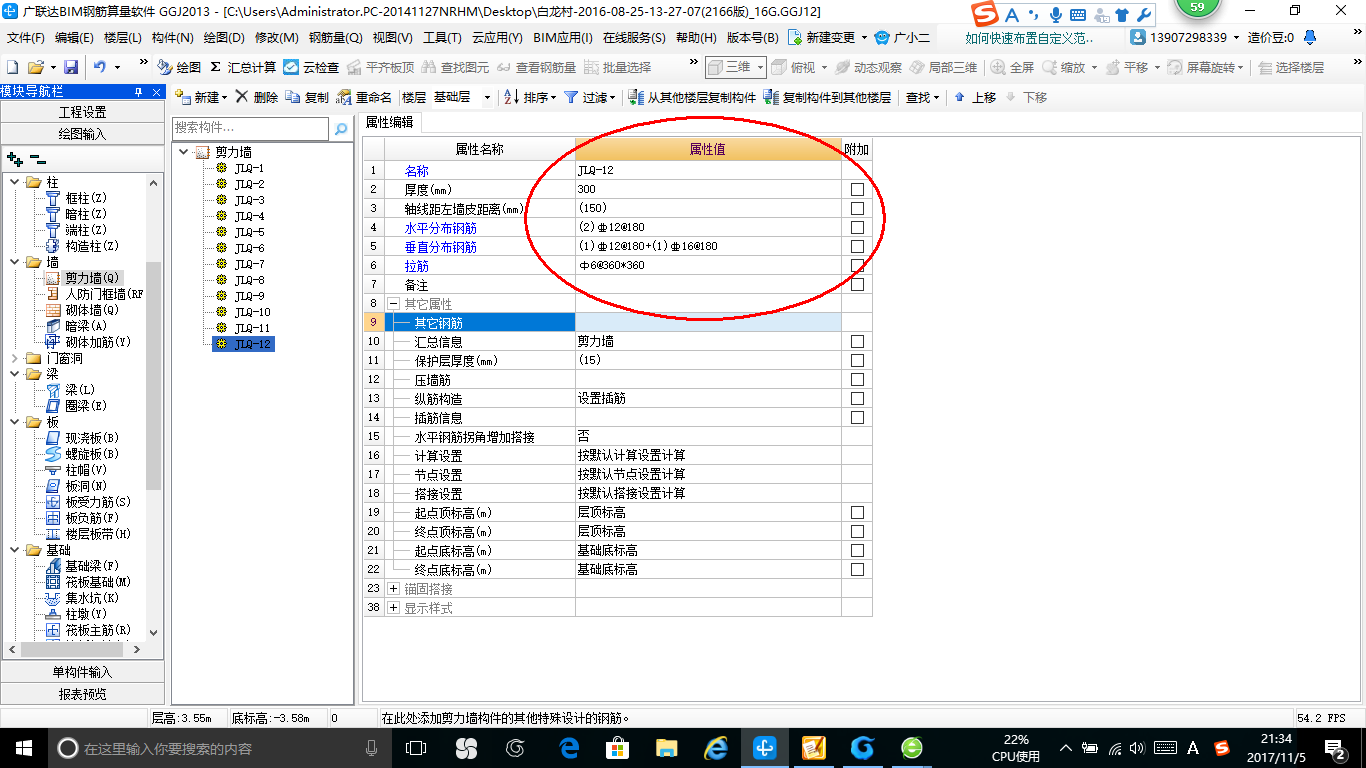Delete the selected component with 删除

point(257,97)
